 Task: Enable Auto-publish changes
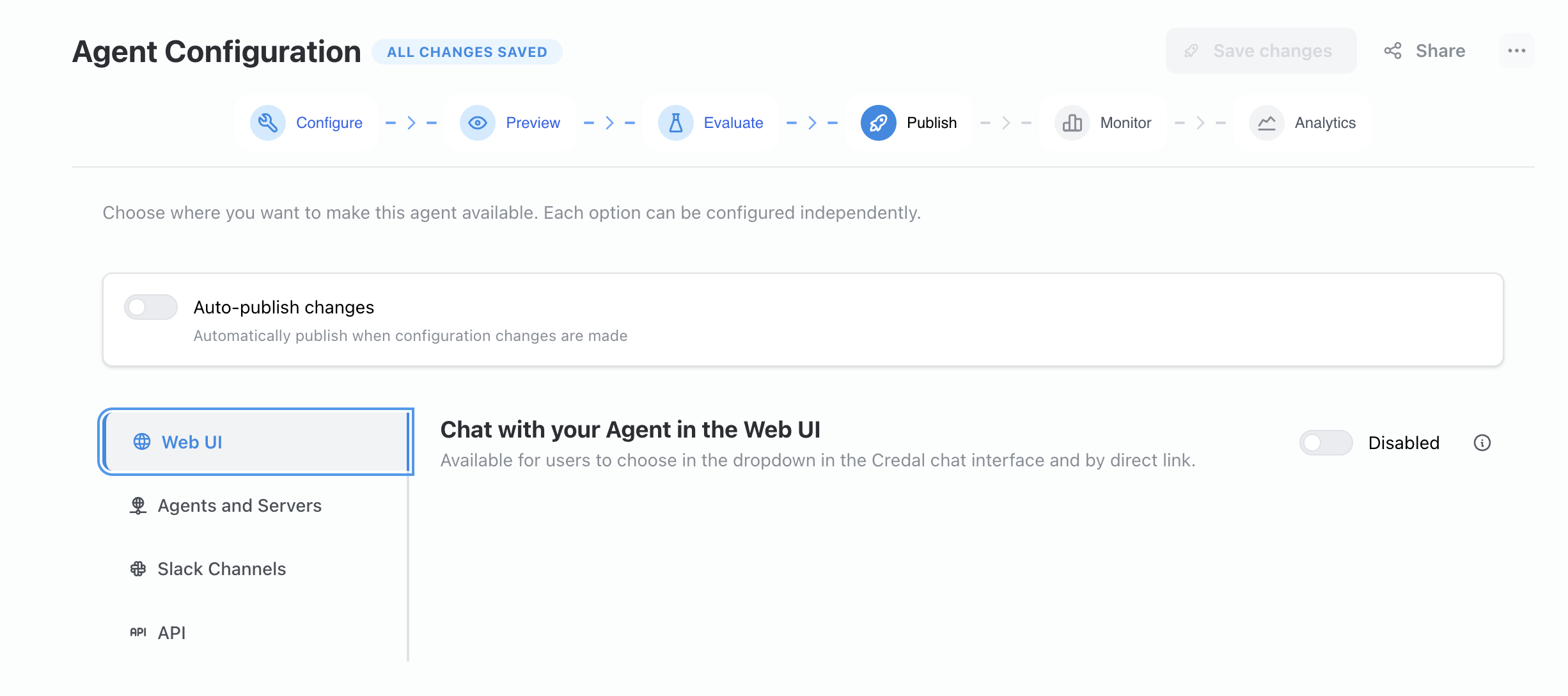point(151,307)
